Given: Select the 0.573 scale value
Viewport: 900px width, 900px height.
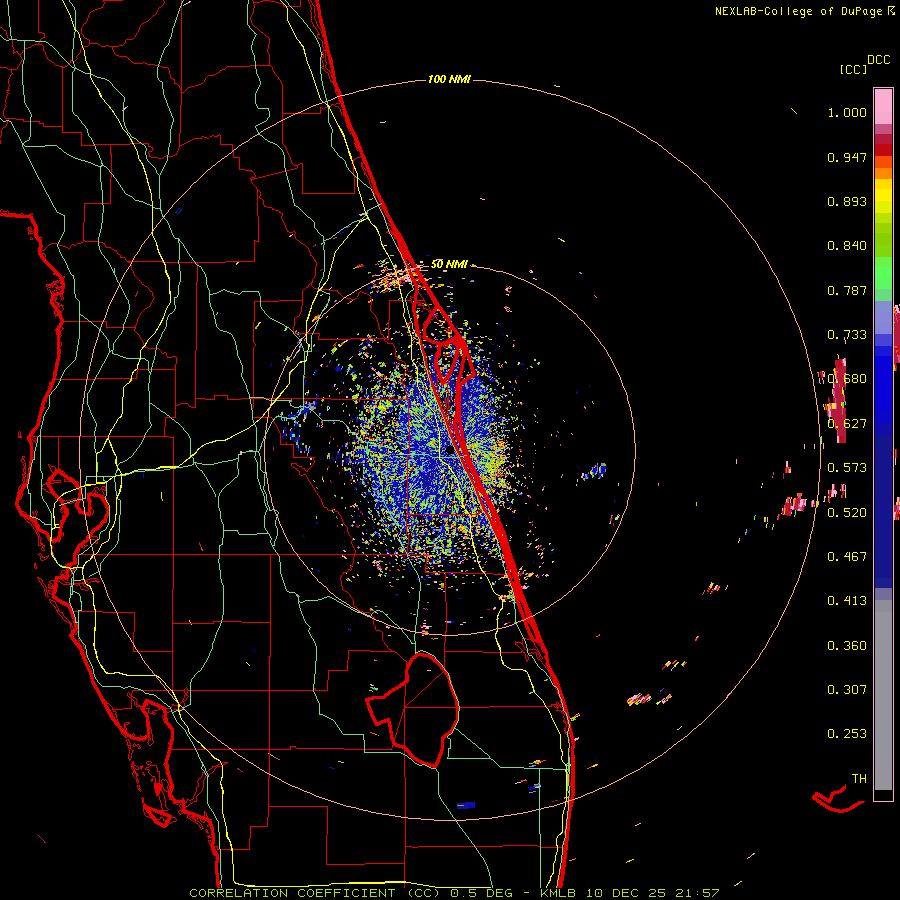Looking at the screenshot, I should (847, 468).
